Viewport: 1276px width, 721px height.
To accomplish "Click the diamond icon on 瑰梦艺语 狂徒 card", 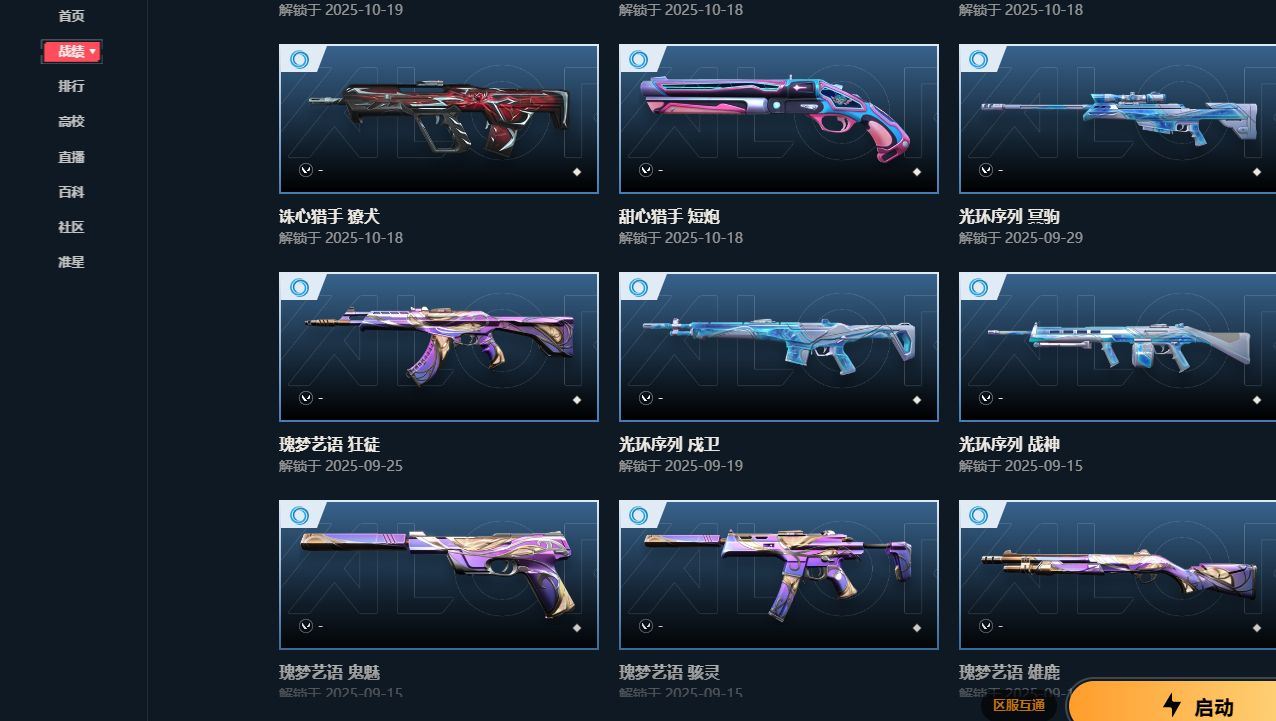I will [577, 400].
